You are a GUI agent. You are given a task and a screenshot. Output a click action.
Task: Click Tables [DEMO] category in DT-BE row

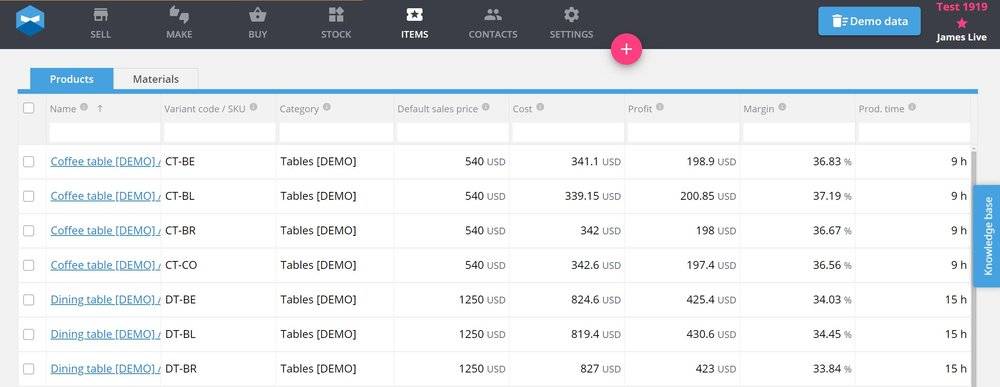tap(318, 300)
